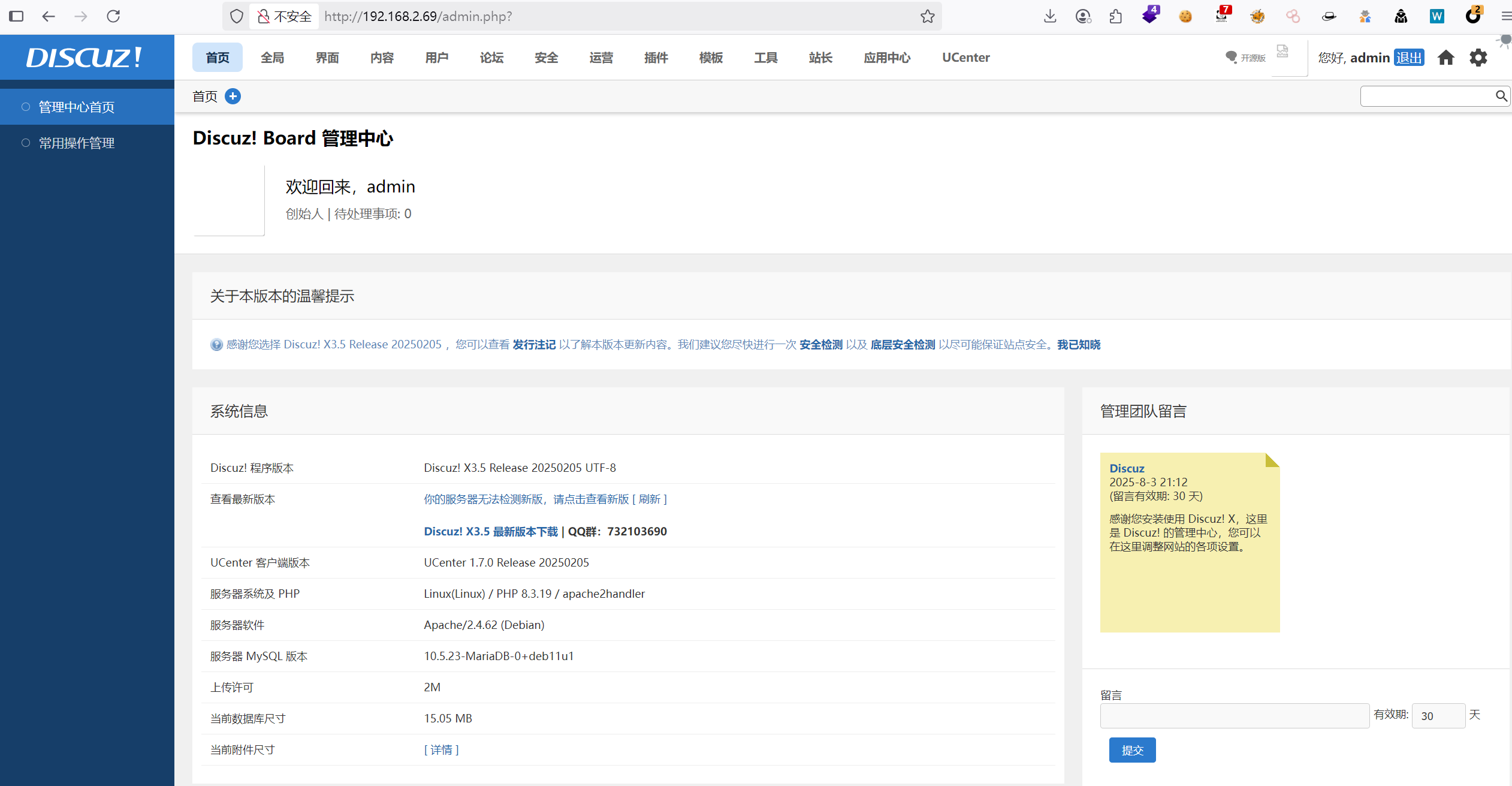This screenshot has height=786, width=1512.
Task: Switch to the 插件 menu tab
Action: point(656,58)
